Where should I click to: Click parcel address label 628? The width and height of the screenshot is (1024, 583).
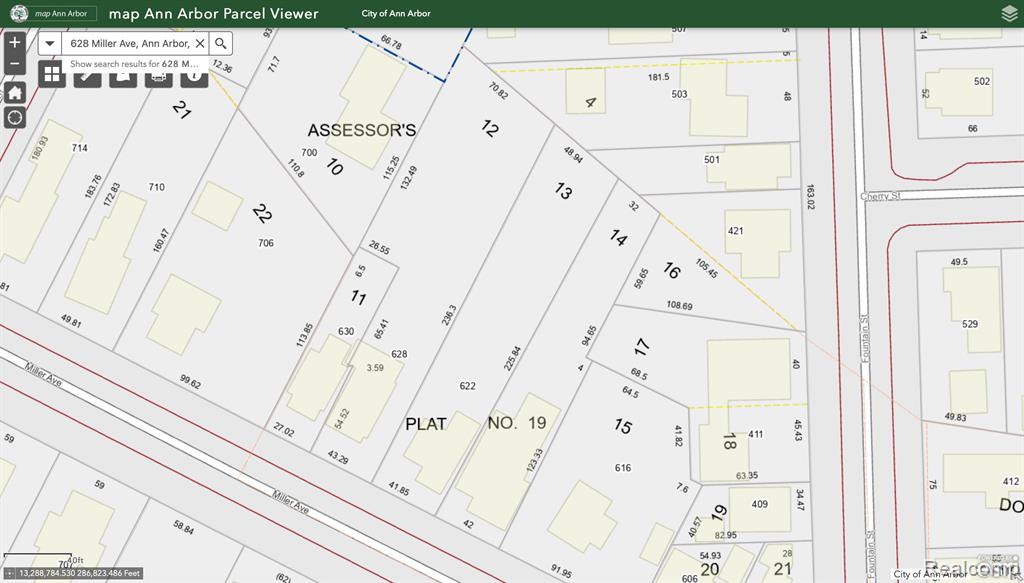pos(399,354)
